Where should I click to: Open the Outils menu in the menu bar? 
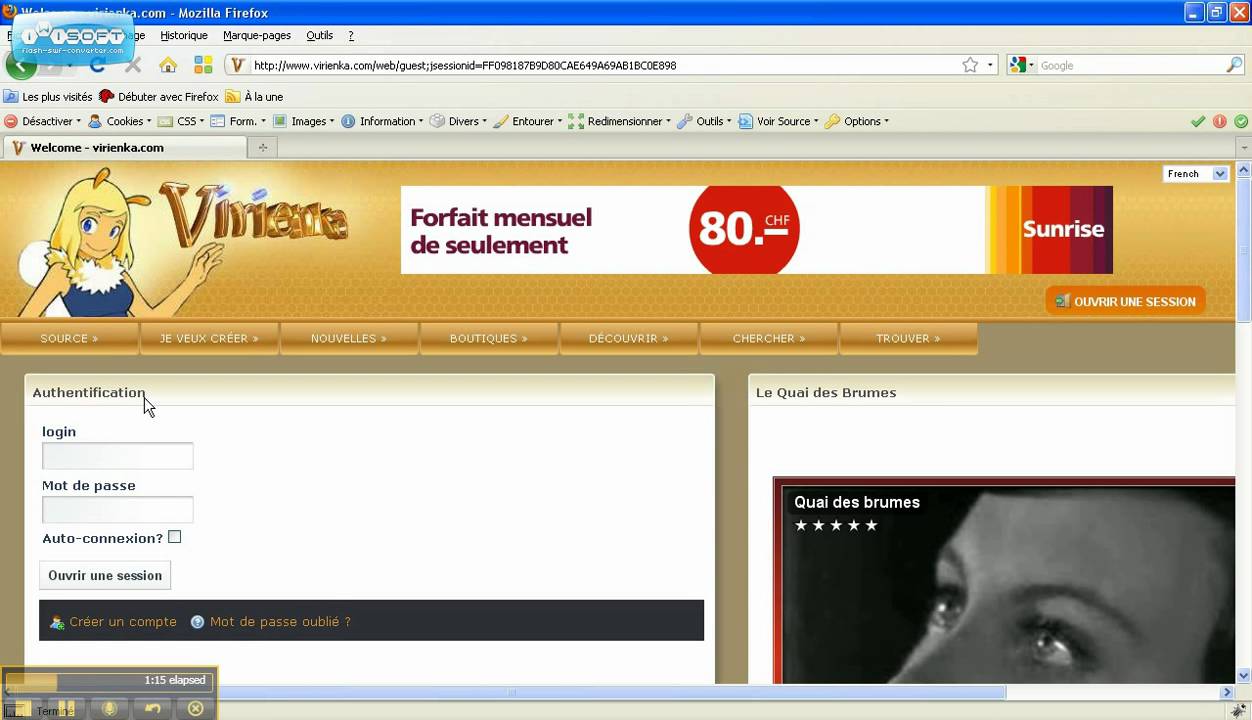pos(320,35)
